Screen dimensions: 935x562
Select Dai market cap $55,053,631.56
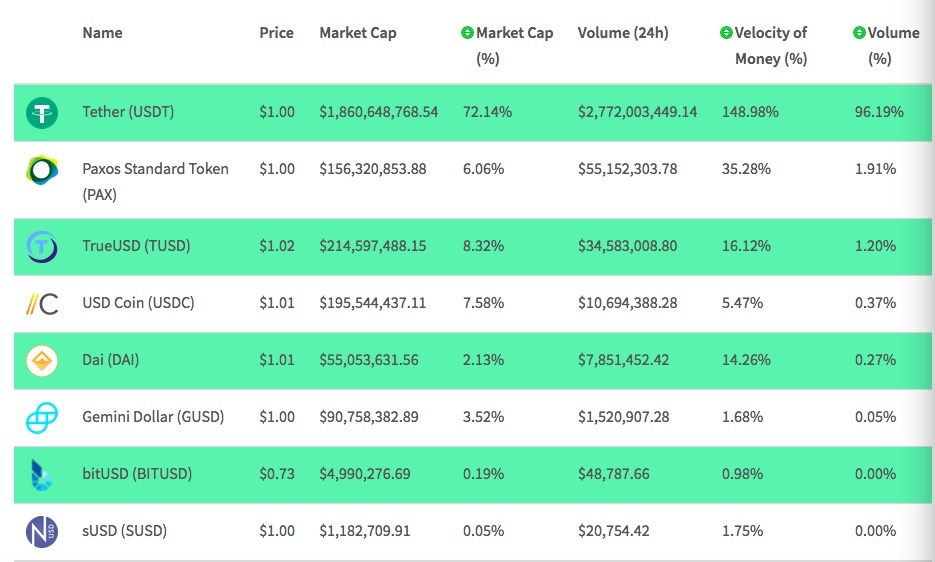tap(369, 360)
